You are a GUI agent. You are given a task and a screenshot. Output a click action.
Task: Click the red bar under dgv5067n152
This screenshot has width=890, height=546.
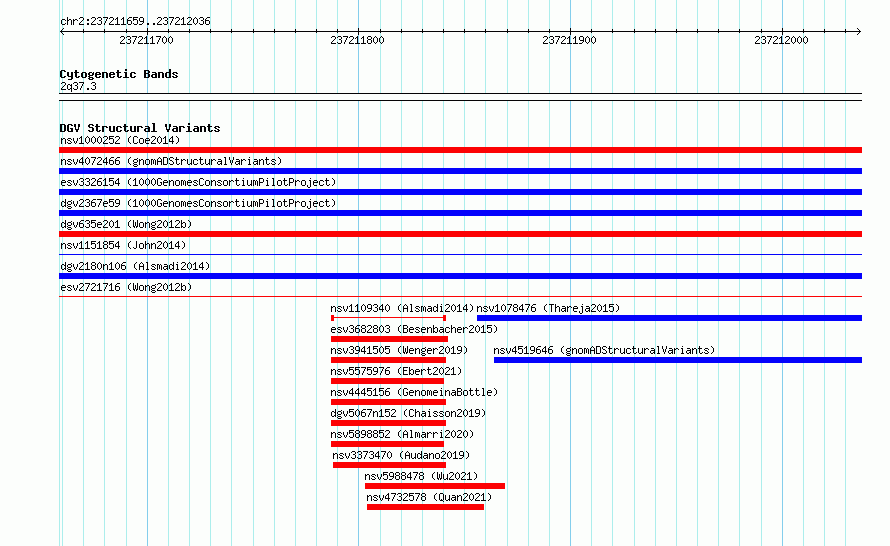(x=388, y=423)
